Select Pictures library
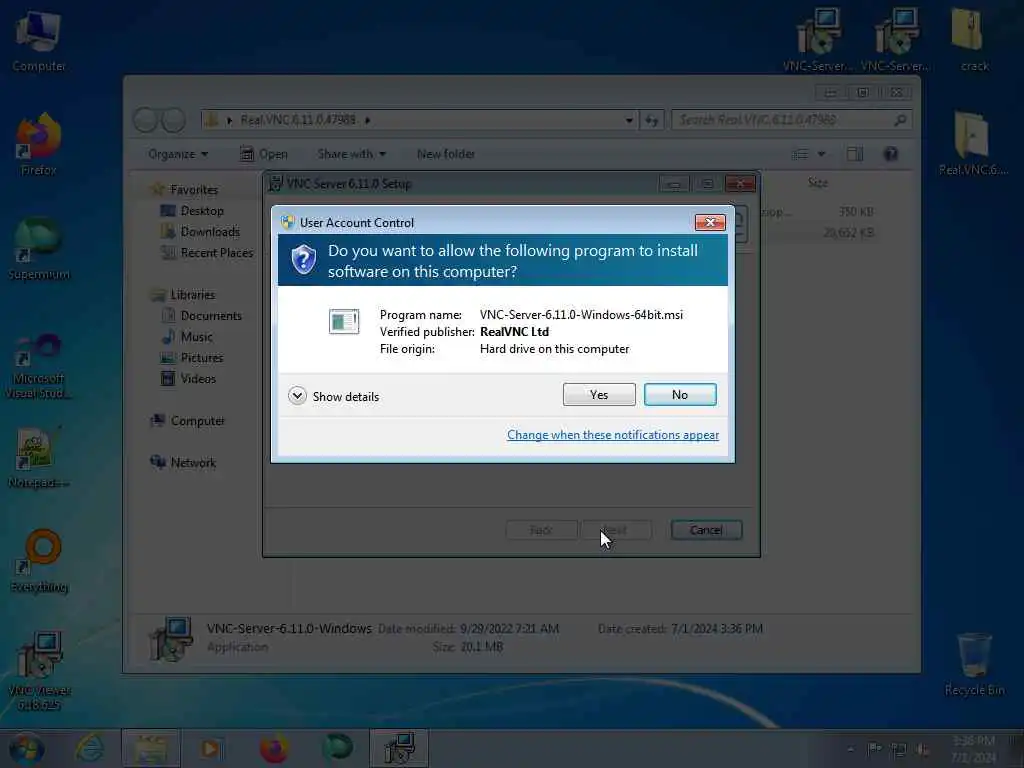The width and height of the screenshot is (1024, 768). click(x=201, y=357)
